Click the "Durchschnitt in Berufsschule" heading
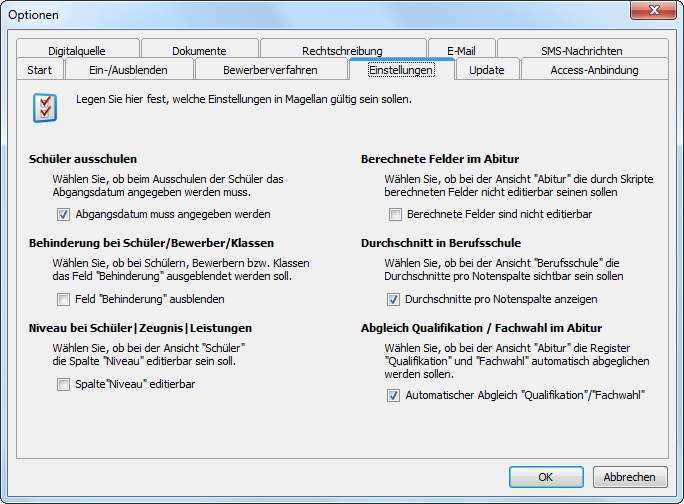 click(441, 243)
